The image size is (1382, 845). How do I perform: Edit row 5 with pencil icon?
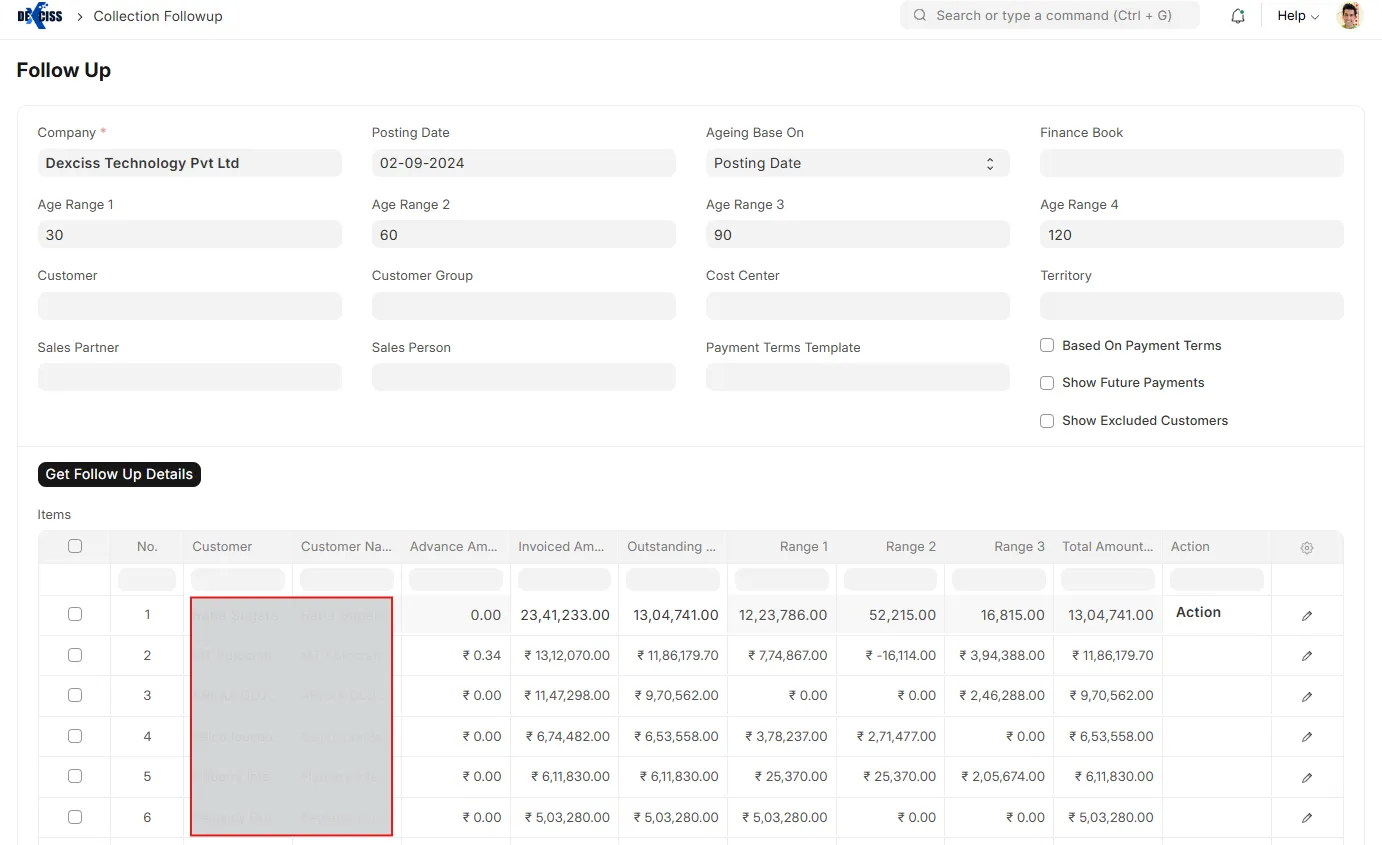point(1307,777)
